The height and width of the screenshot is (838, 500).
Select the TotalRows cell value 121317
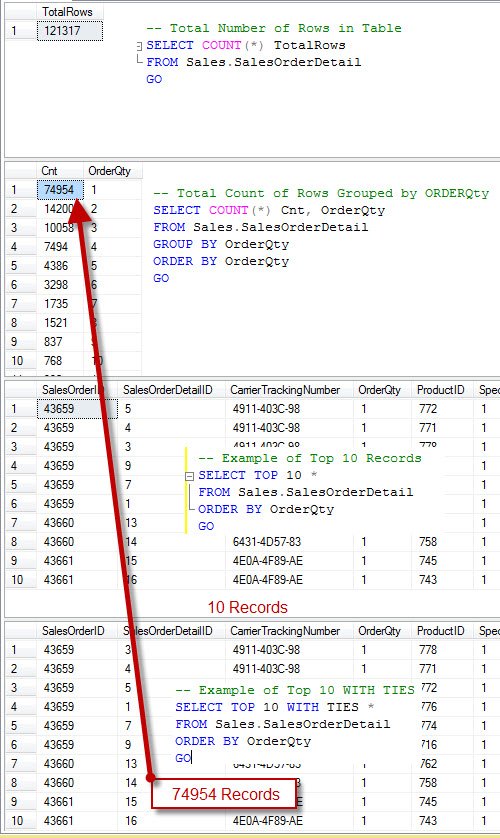click(x=70, y=30)
